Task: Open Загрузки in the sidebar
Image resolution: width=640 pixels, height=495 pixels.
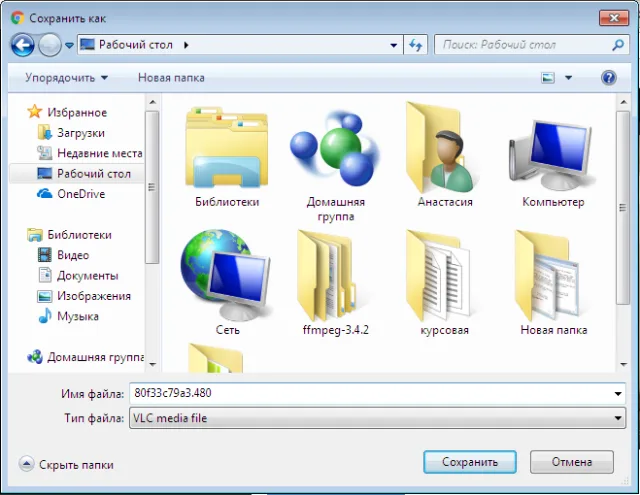Action: [71, 133]
